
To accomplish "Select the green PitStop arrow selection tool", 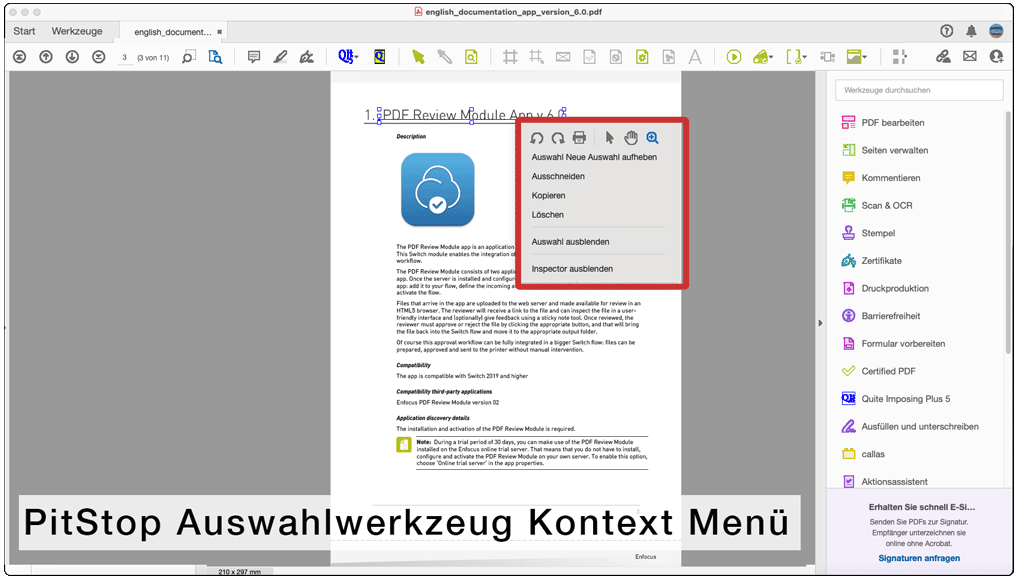I will point(418,57).
